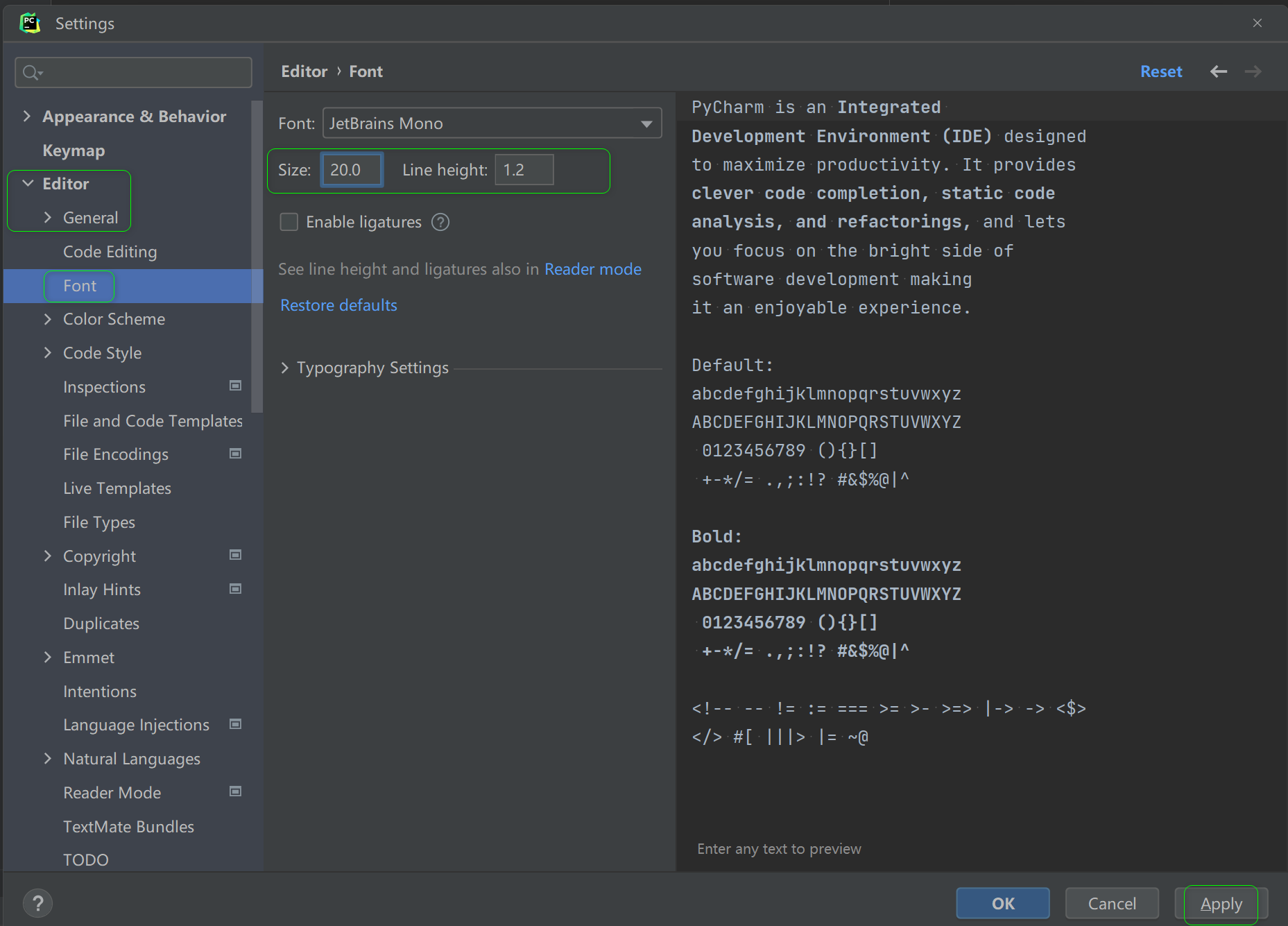Open the Font dropdown showing JetBrains Mono
1288x926 pixels.
[x=492, y=123]
